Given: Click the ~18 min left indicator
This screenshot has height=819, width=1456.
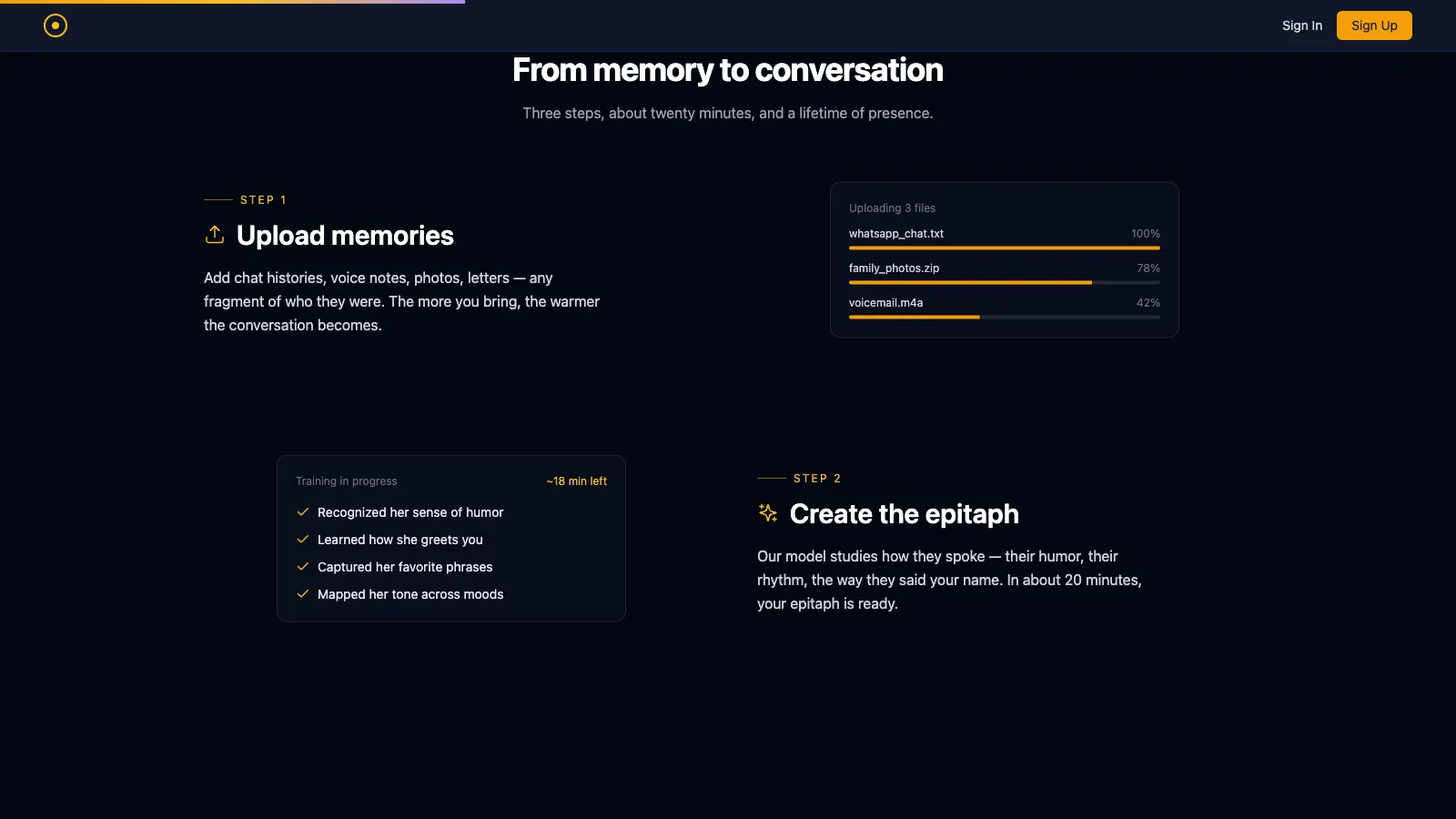Looking at the screenshot, I should (577, 481).
